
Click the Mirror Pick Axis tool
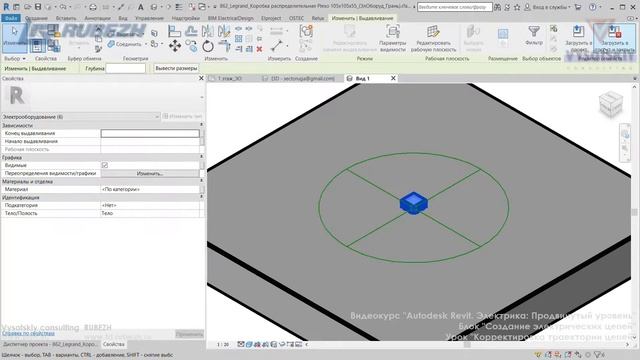click(x=207, y=31)
